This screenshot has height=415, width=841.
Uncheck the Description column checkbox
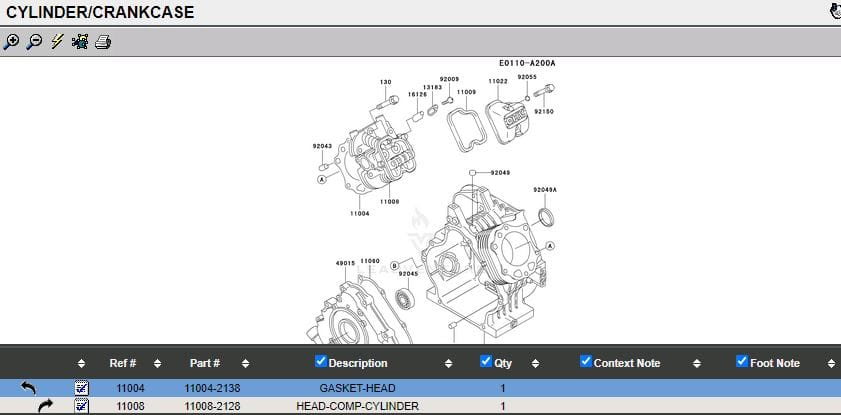pyautogui.click(x=321, y=362)
